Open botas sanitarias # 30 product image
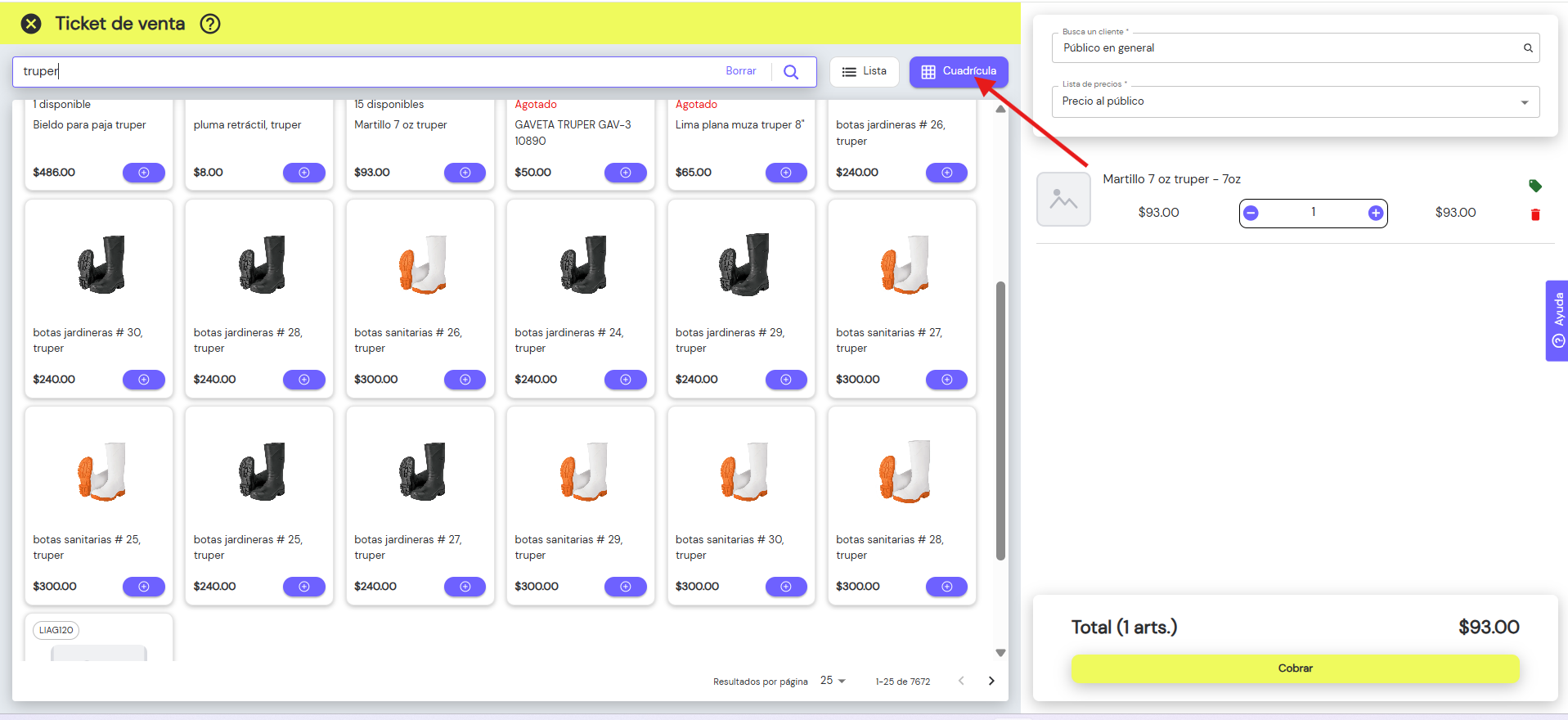 pyautogui.click(x=744, y=470)
